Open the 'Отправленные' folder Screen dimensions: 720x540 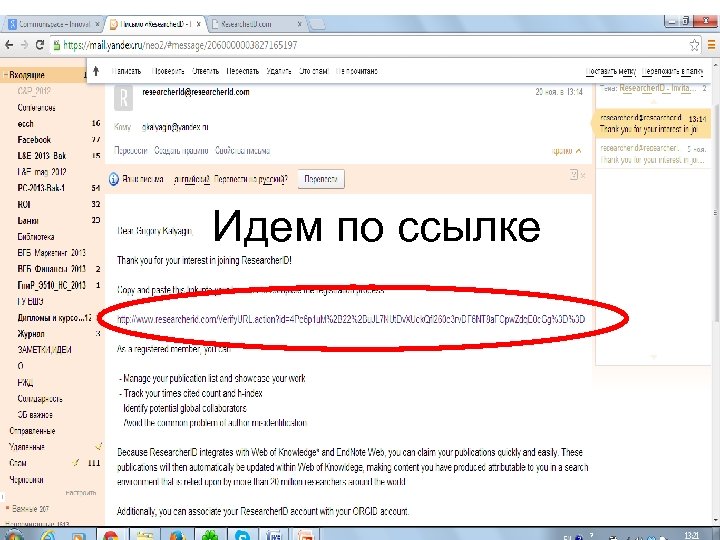(32, 431)
